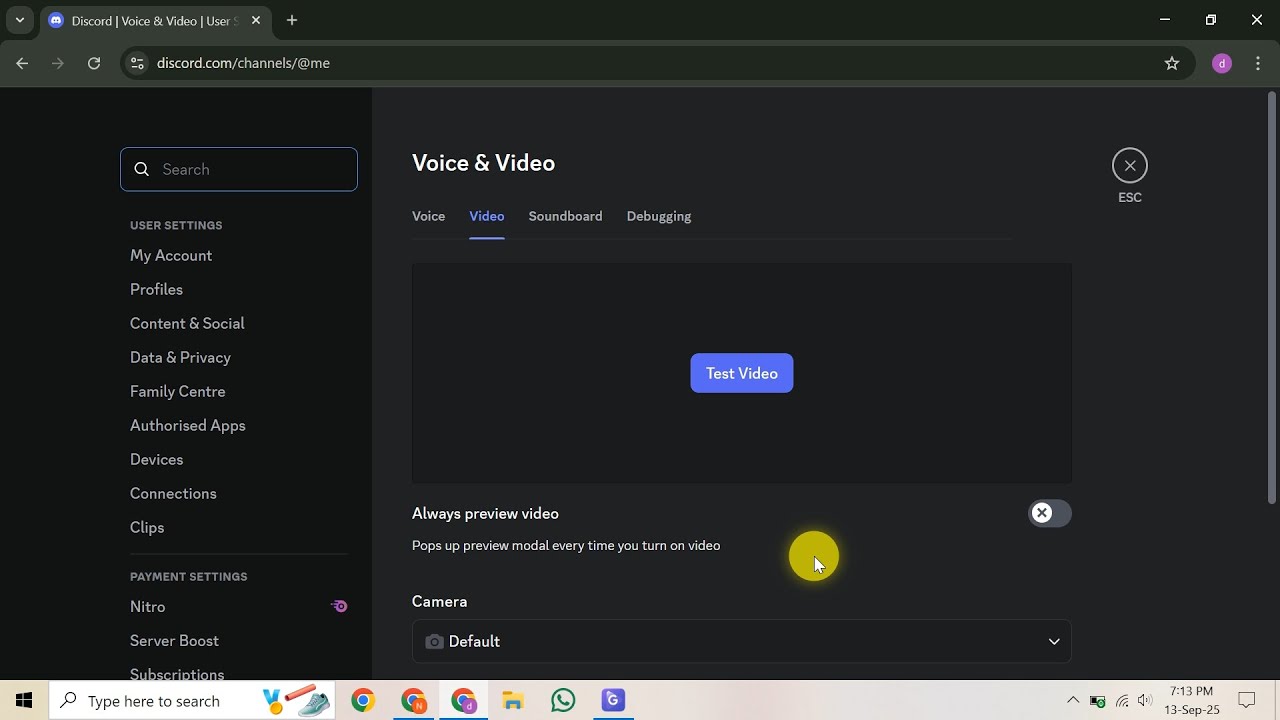Bookmark this page with the star icon
The height and width of the screenshot is (720, 1280).
1172,63
